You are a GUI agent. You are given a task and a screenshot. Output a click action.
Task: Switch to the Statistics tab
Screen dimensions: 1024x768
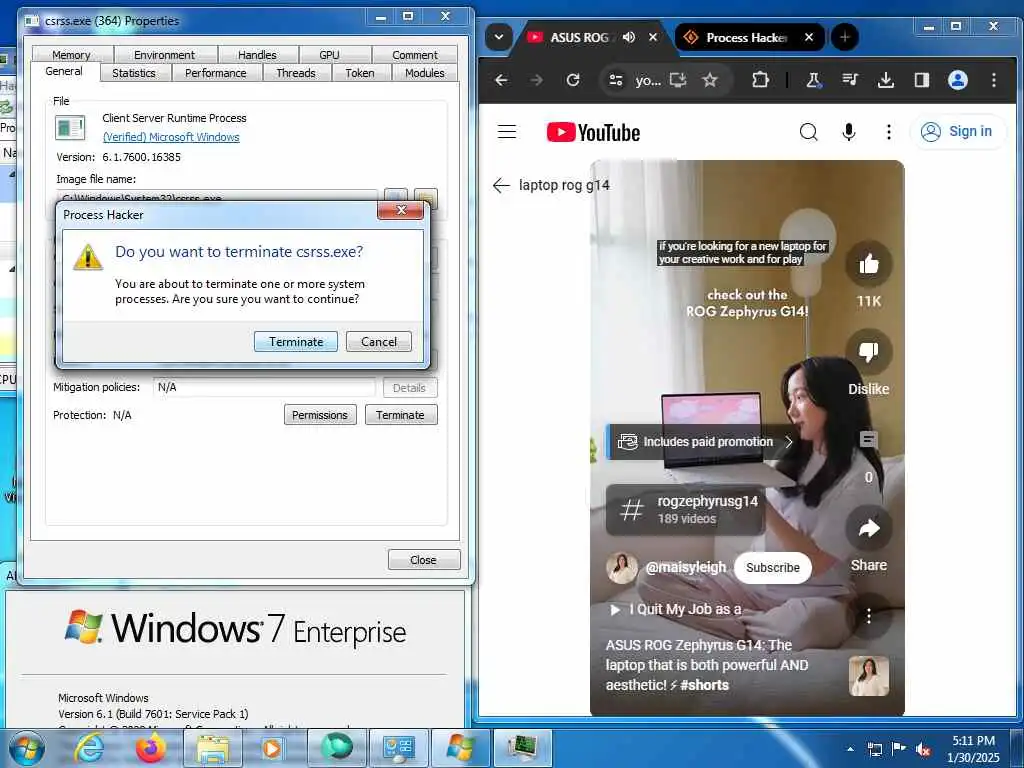[x=134, y=73]
